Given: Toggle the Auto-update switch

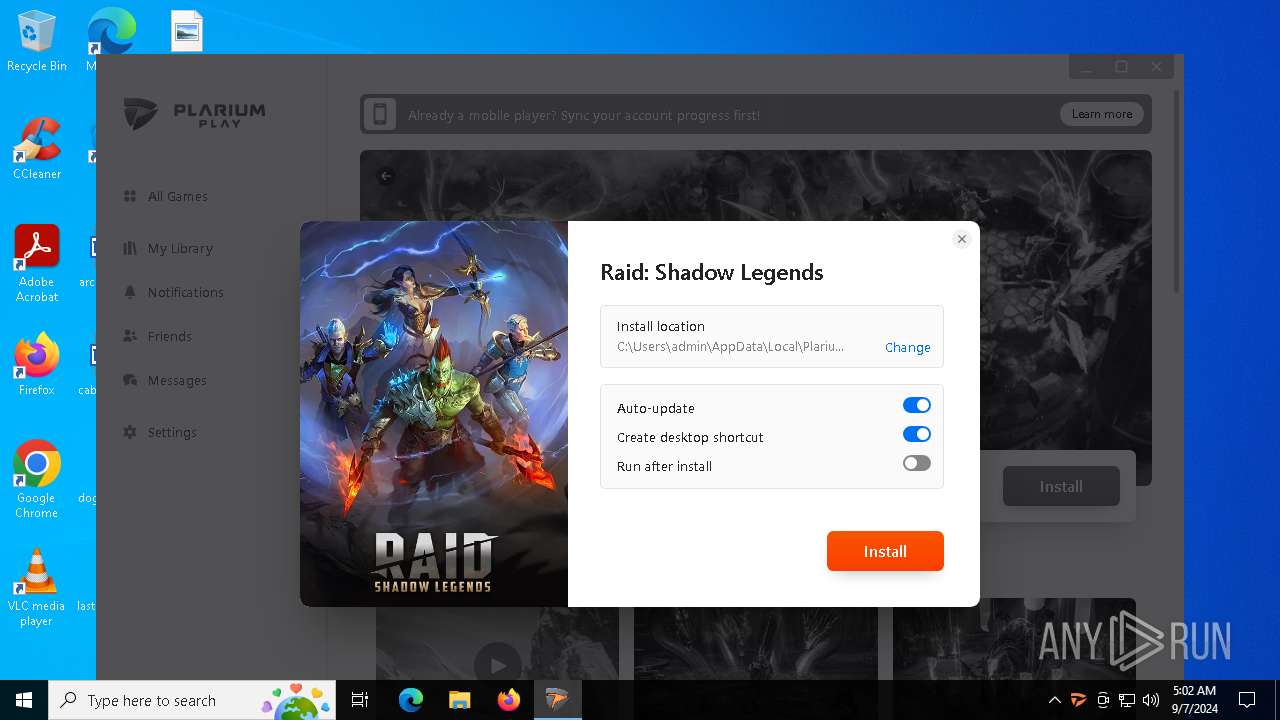Looking at the screenshot, I should pos(916,405).
